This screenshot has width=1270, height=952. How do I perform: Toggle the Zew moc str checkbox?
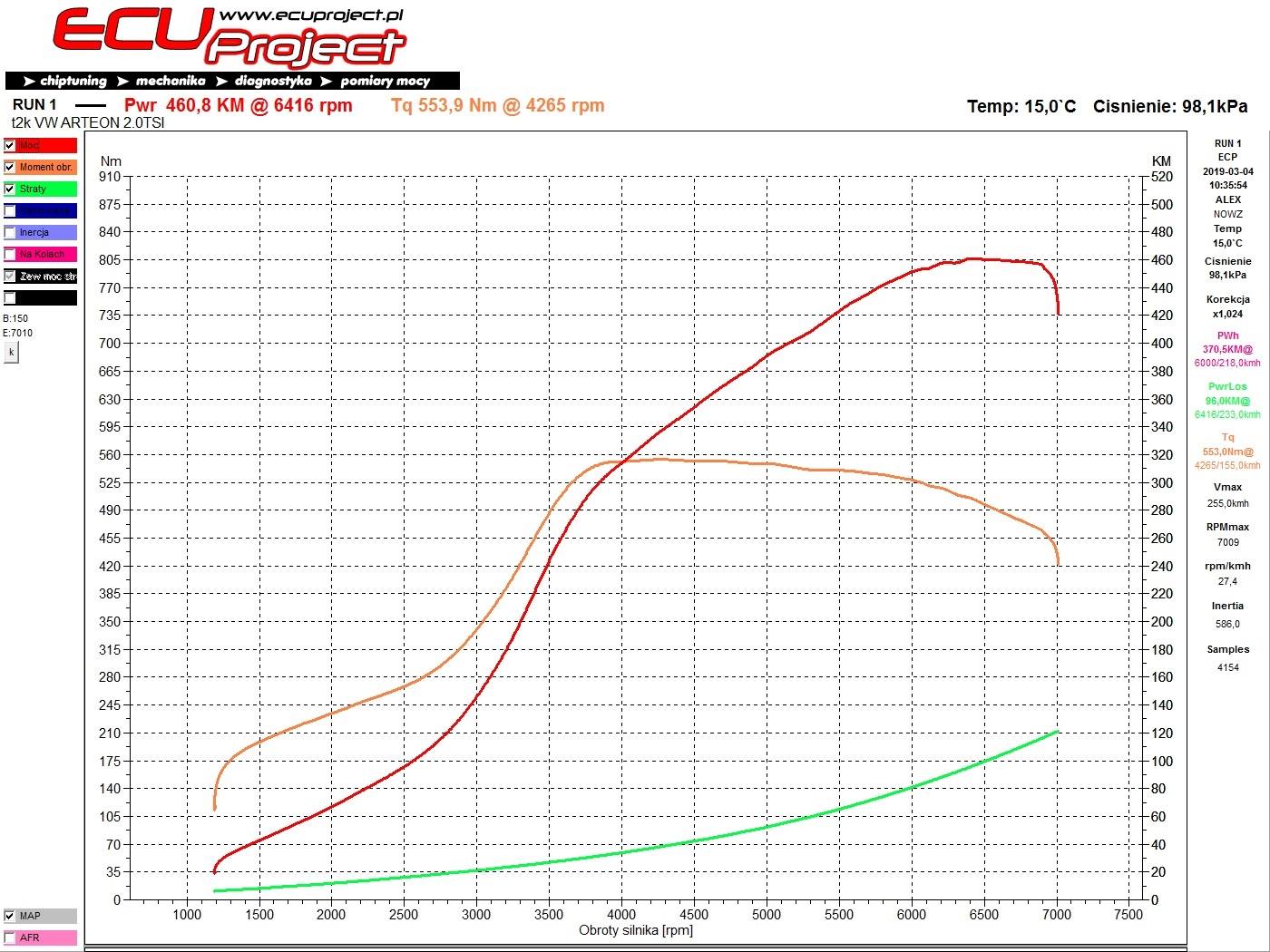[x=10, y=276]
